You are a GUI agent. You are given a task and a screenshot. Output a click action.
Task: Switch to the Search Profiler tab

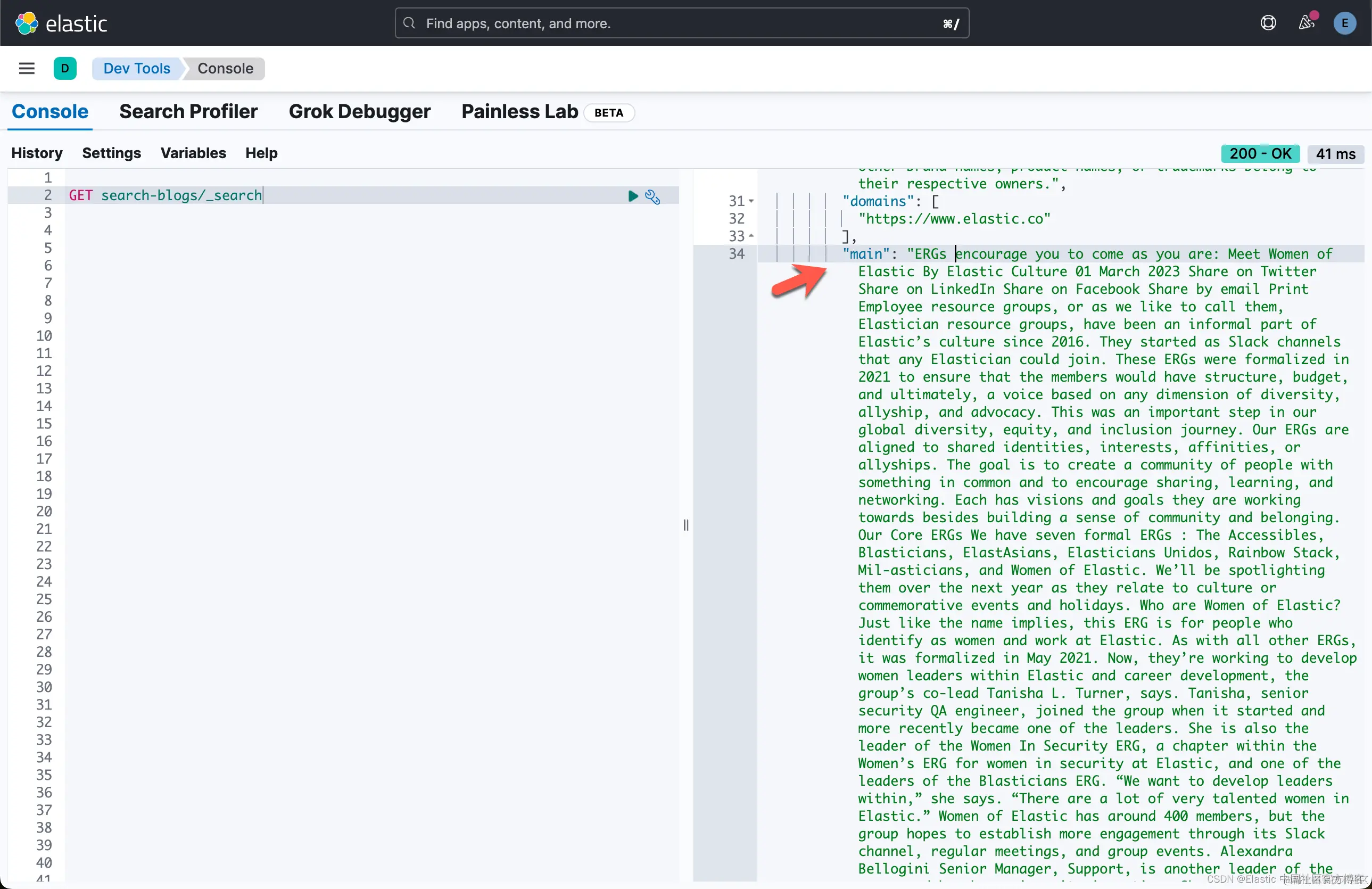point(188,112)
